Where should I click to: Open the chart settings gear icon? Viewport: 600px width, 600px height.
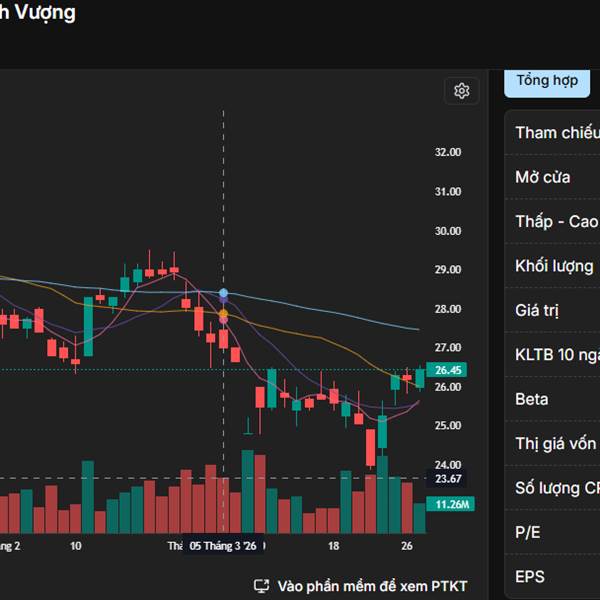tap(461, 91)
